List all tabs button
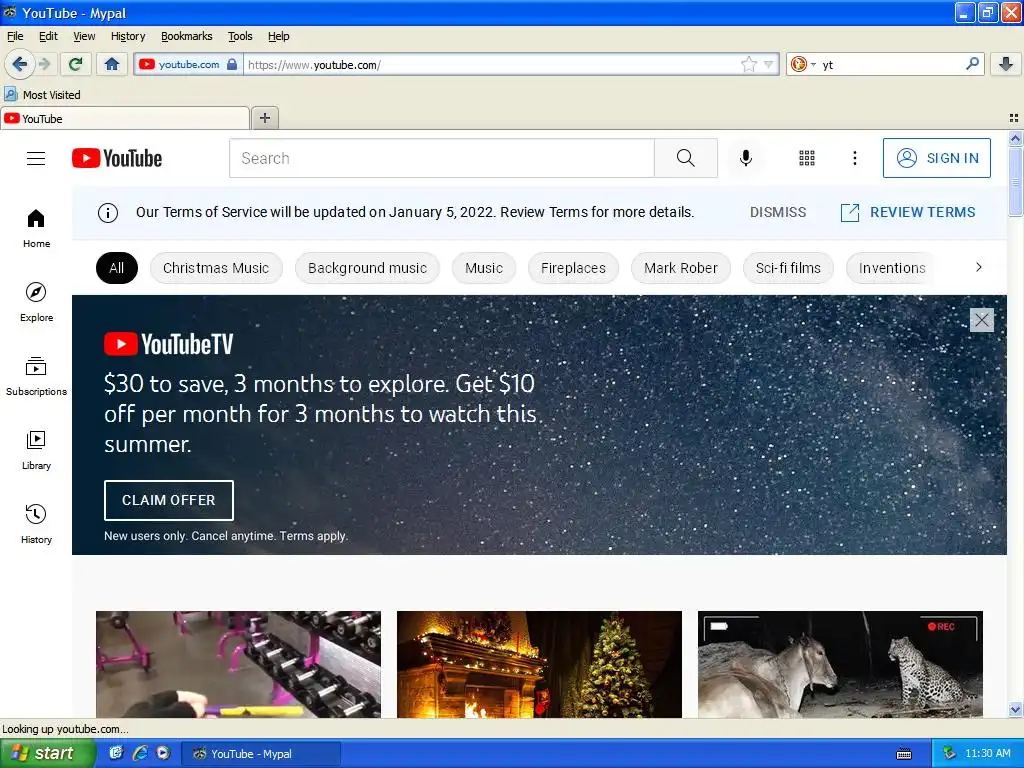 [x=1014, y=118]
